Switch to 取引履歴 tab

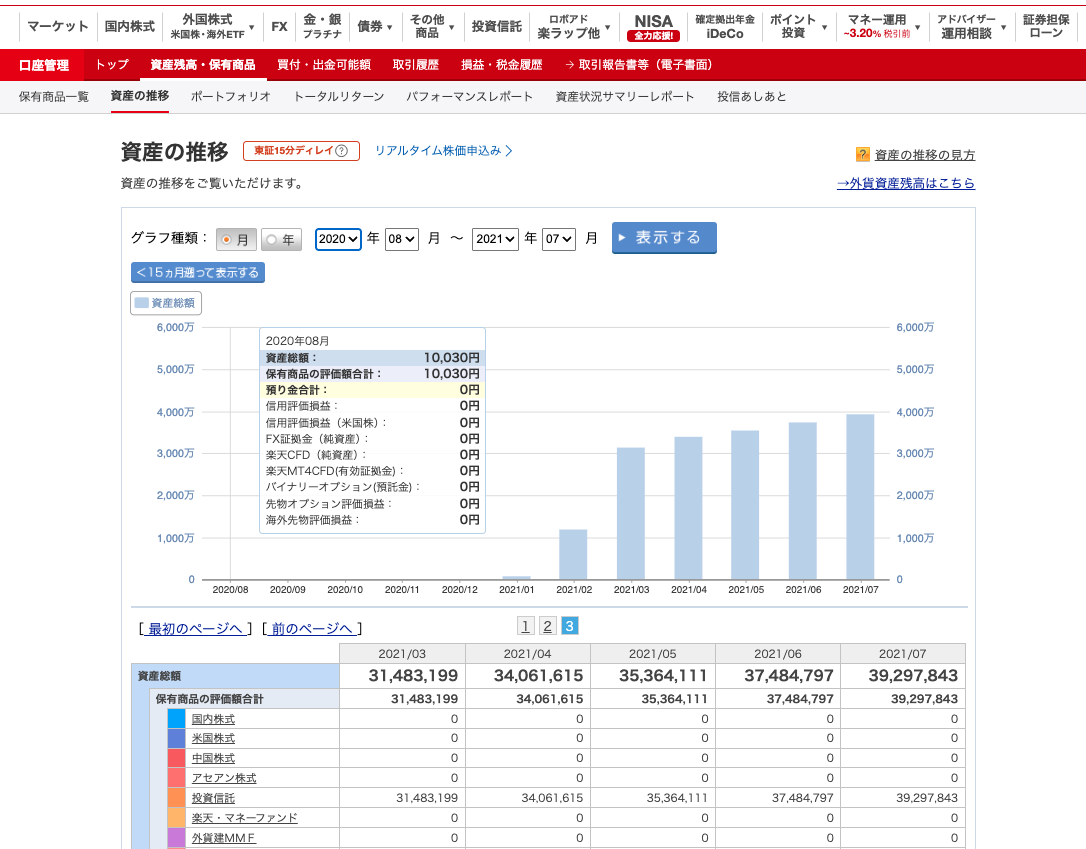point(416,64)
